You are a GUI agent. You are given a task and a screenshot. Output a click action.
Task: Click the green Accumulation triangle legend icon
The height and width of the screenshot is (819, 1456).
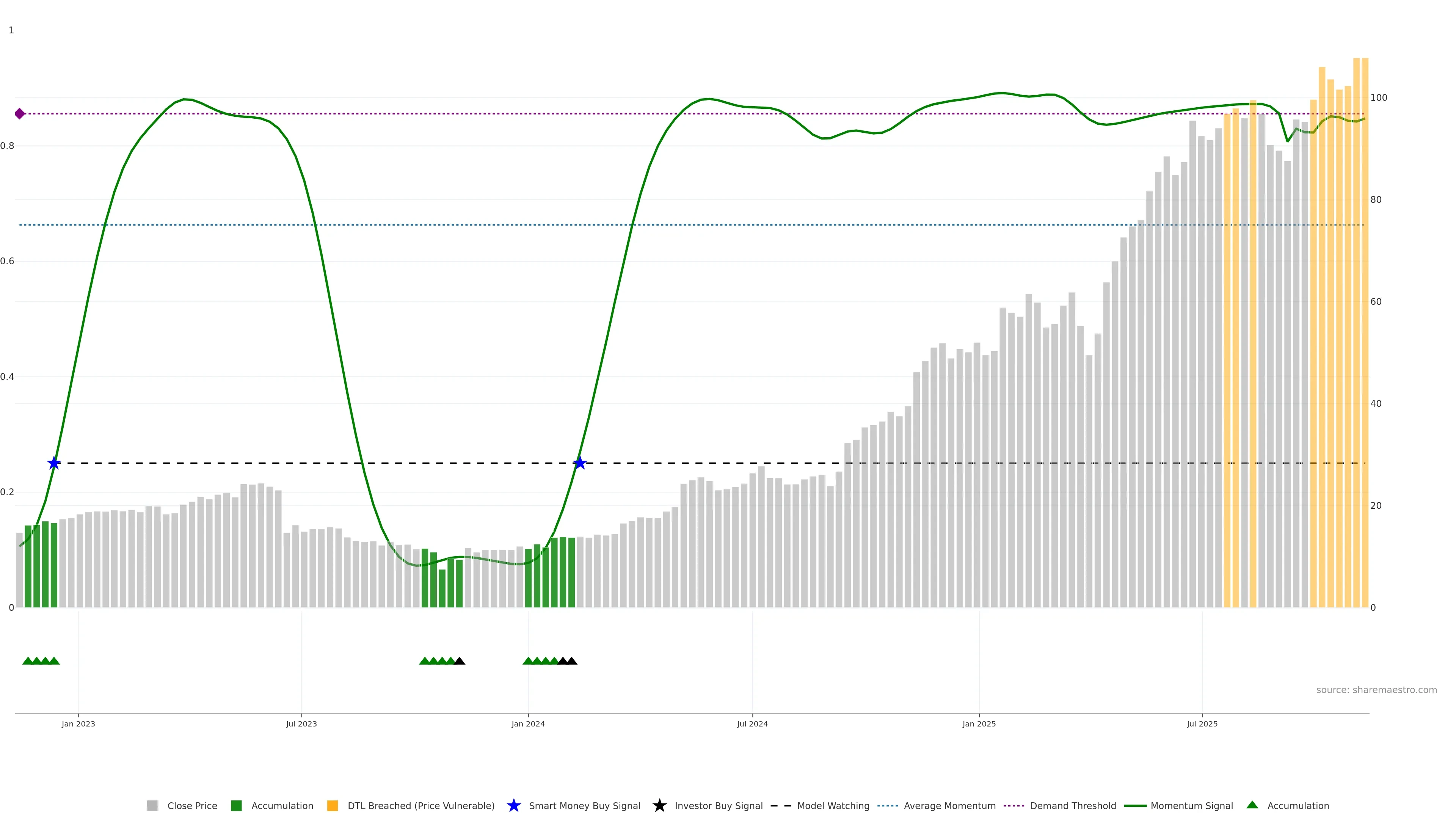1252,805
